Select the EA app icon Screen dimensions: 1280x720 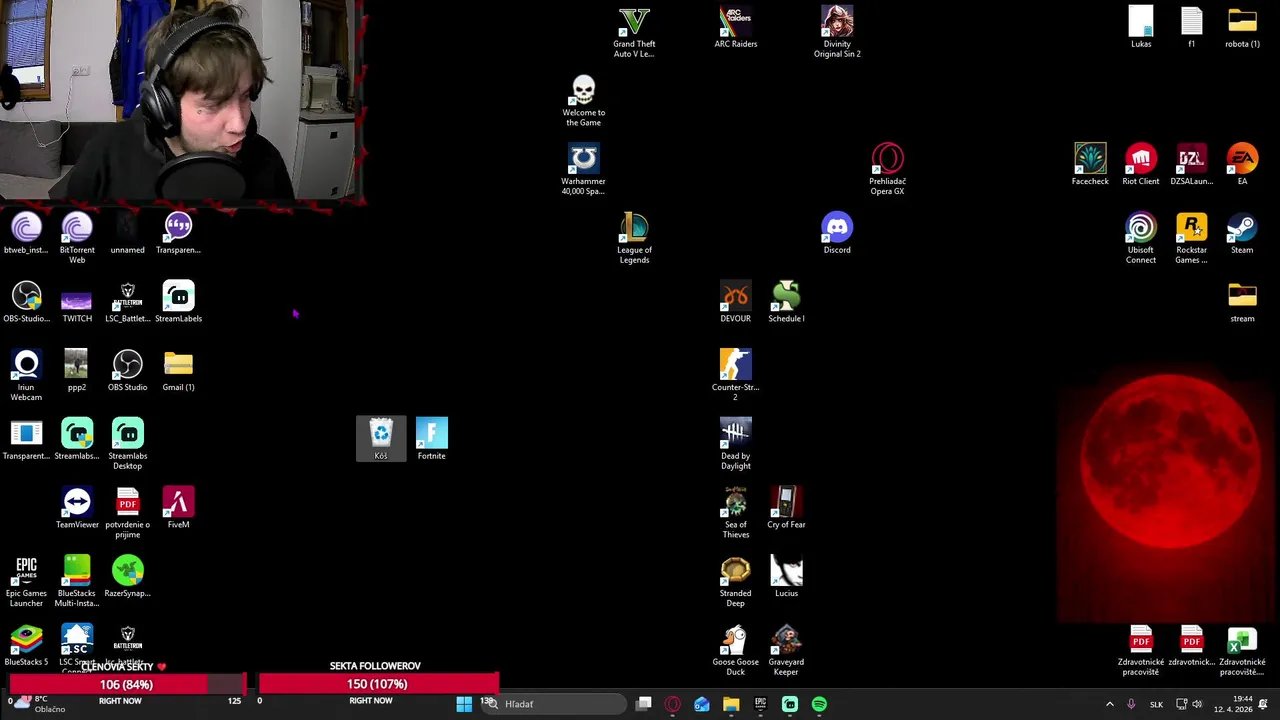1242,164
